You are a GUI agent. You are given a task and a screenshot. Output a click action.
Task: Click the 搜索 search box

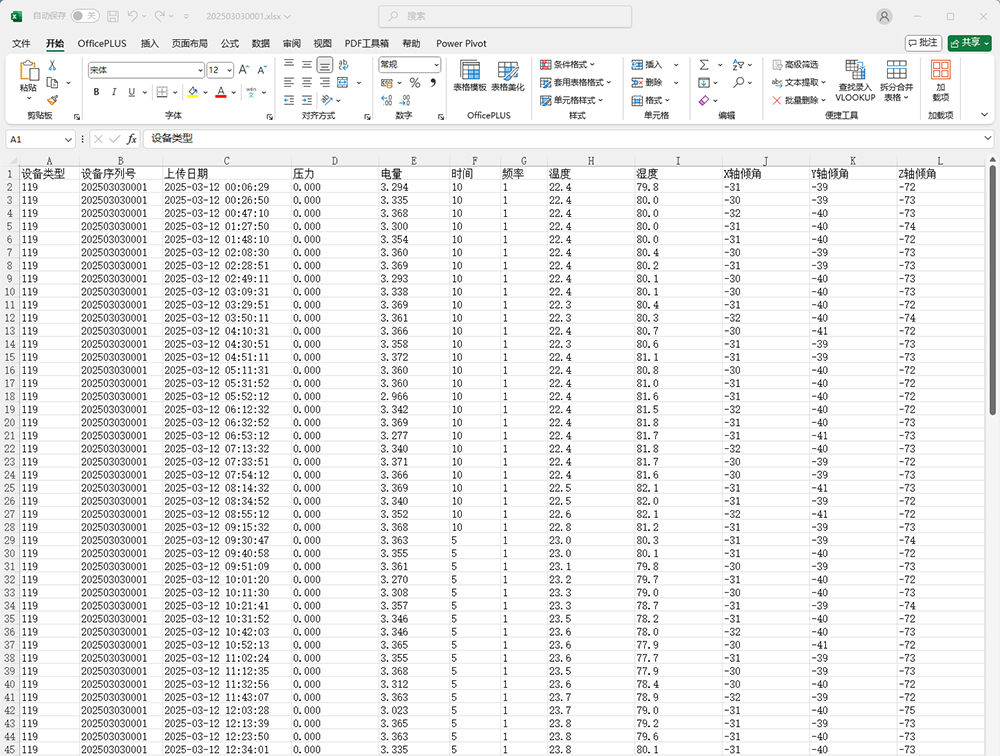pyautogui.click(x=505, y=16)
